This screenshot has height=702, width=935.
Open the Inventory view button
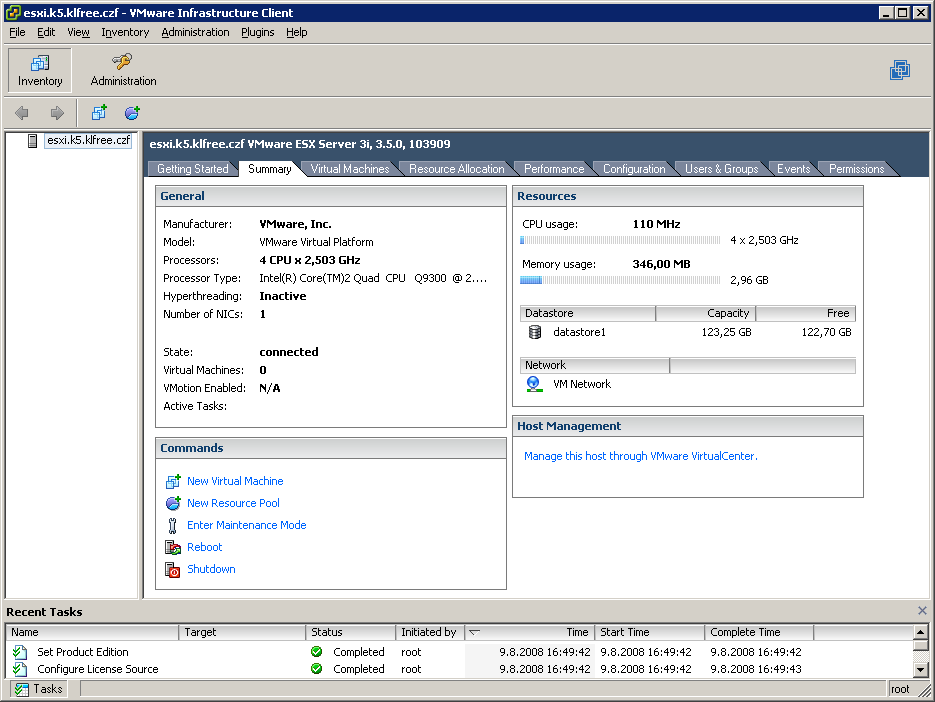pyautogui.click(x=40, y=70)
